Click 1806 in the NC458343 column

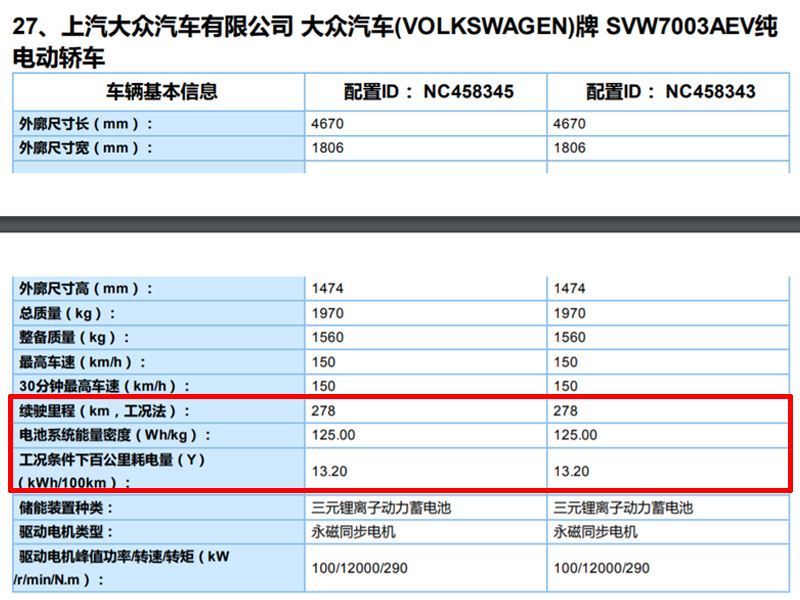click(x=569, y=148)
